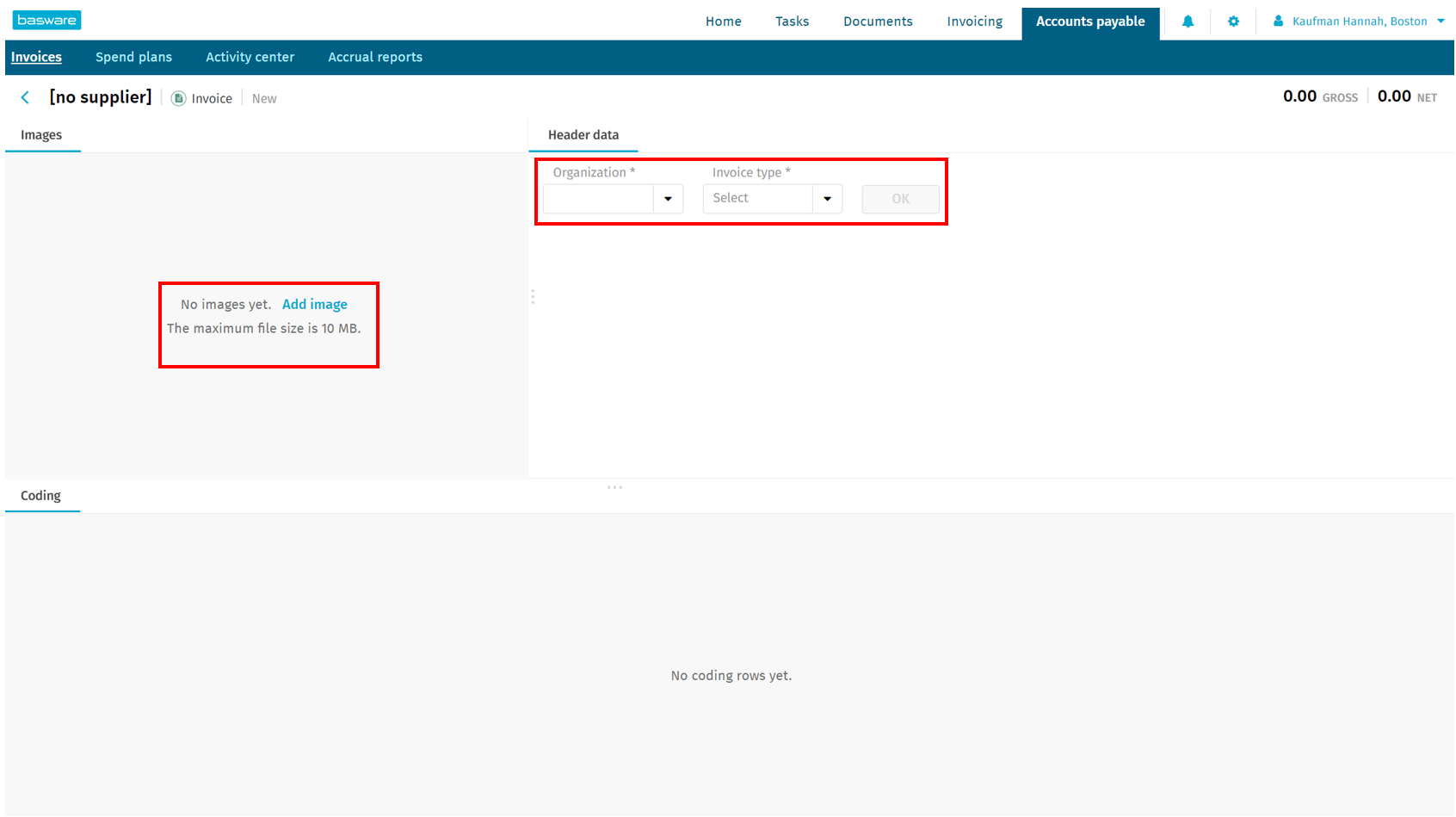Image resolution: width=1456 pixels, height=817 pixels.
Task: Expand the Organization dropdown arrow
Action: 668,199
